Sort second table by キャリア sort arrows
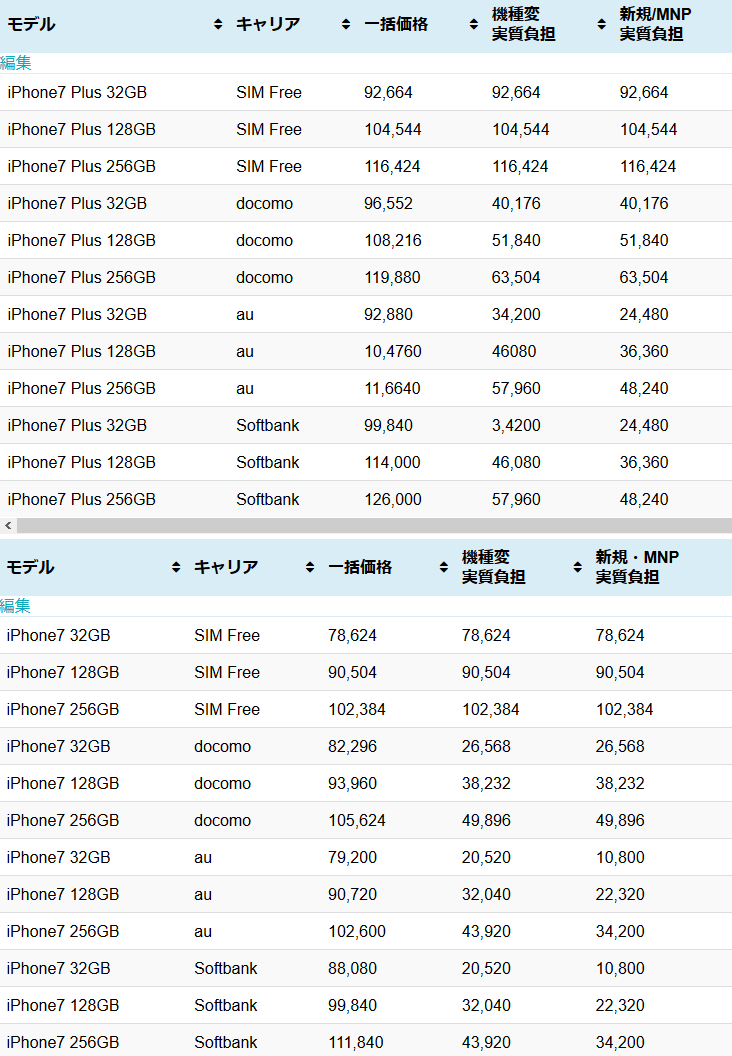Image resolution: width=732 pixels, height=1056 pixels. pyautogui.click(x=310, y=567)
